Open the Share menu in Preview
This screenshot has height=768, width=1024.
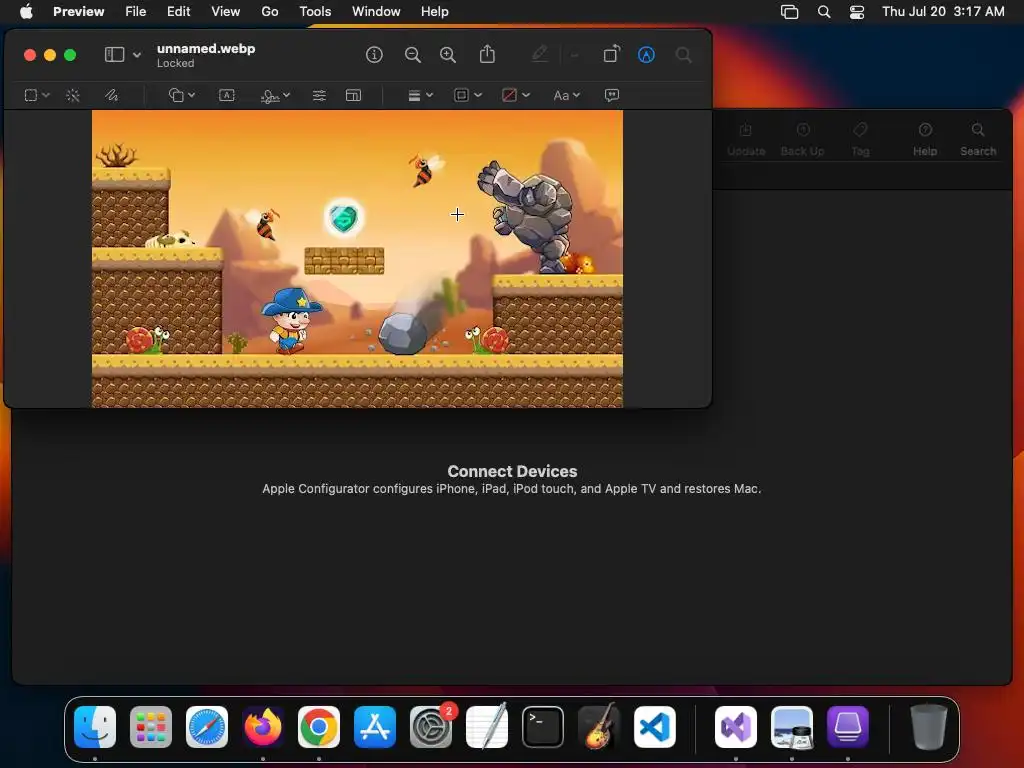click(x=487, y=54)
